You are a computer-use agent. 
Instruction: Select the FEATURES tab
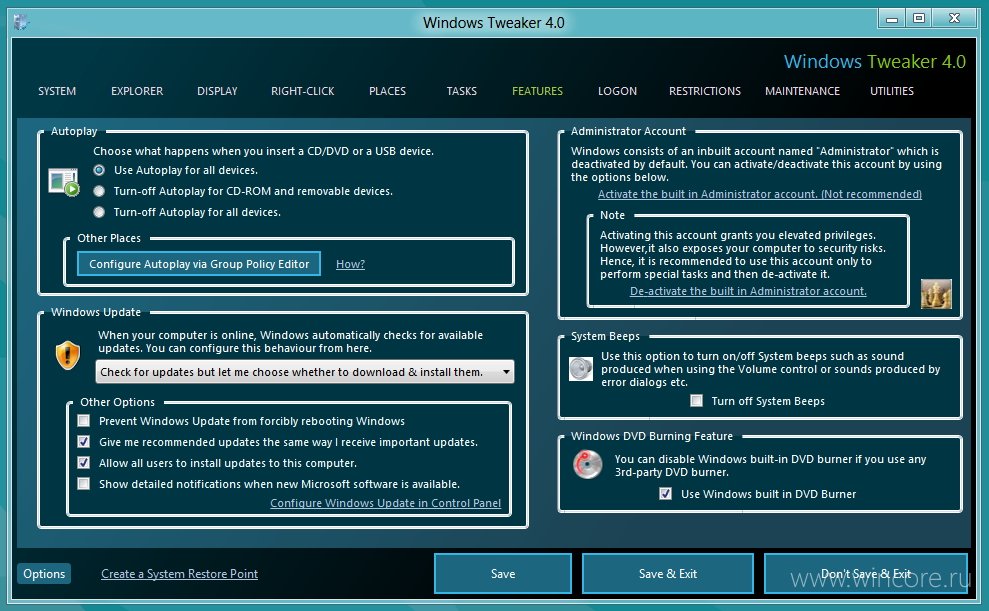coord(537,91)
